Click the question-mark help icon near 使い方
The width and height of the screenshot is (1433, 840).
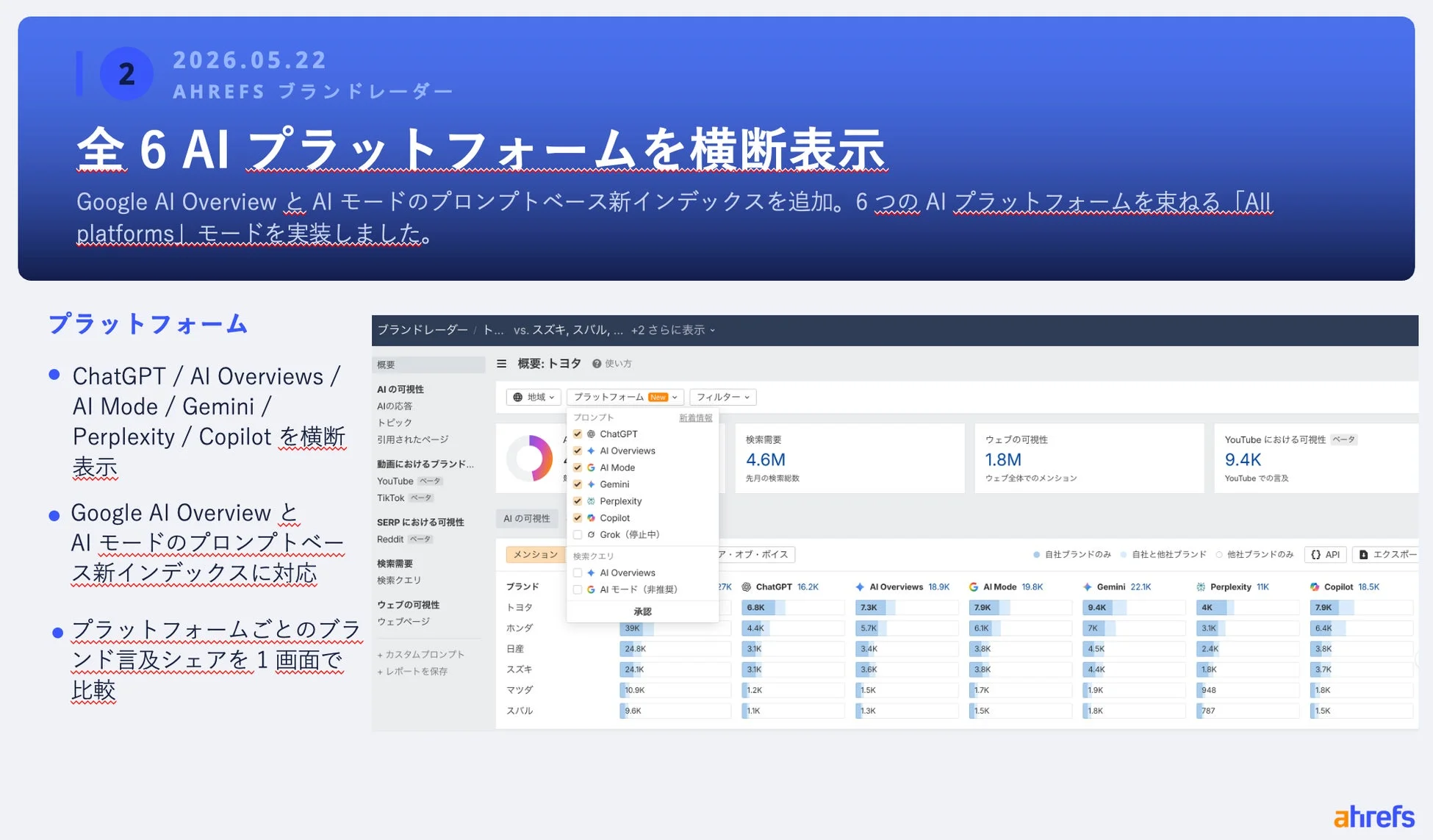coord(597,364)
